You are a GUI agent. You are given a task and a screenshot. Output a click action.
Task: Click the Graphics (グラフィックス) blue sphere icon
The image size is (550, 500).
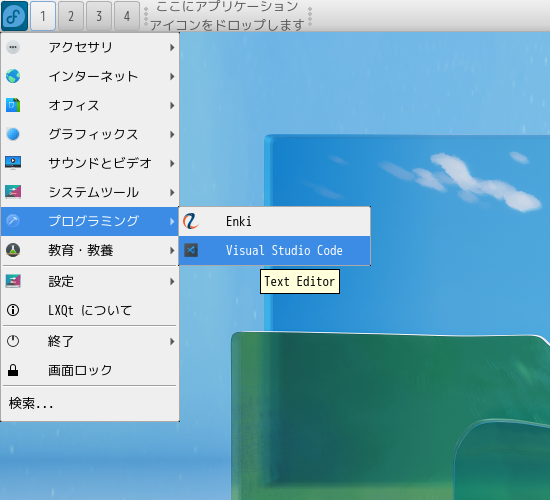point(13,134)
